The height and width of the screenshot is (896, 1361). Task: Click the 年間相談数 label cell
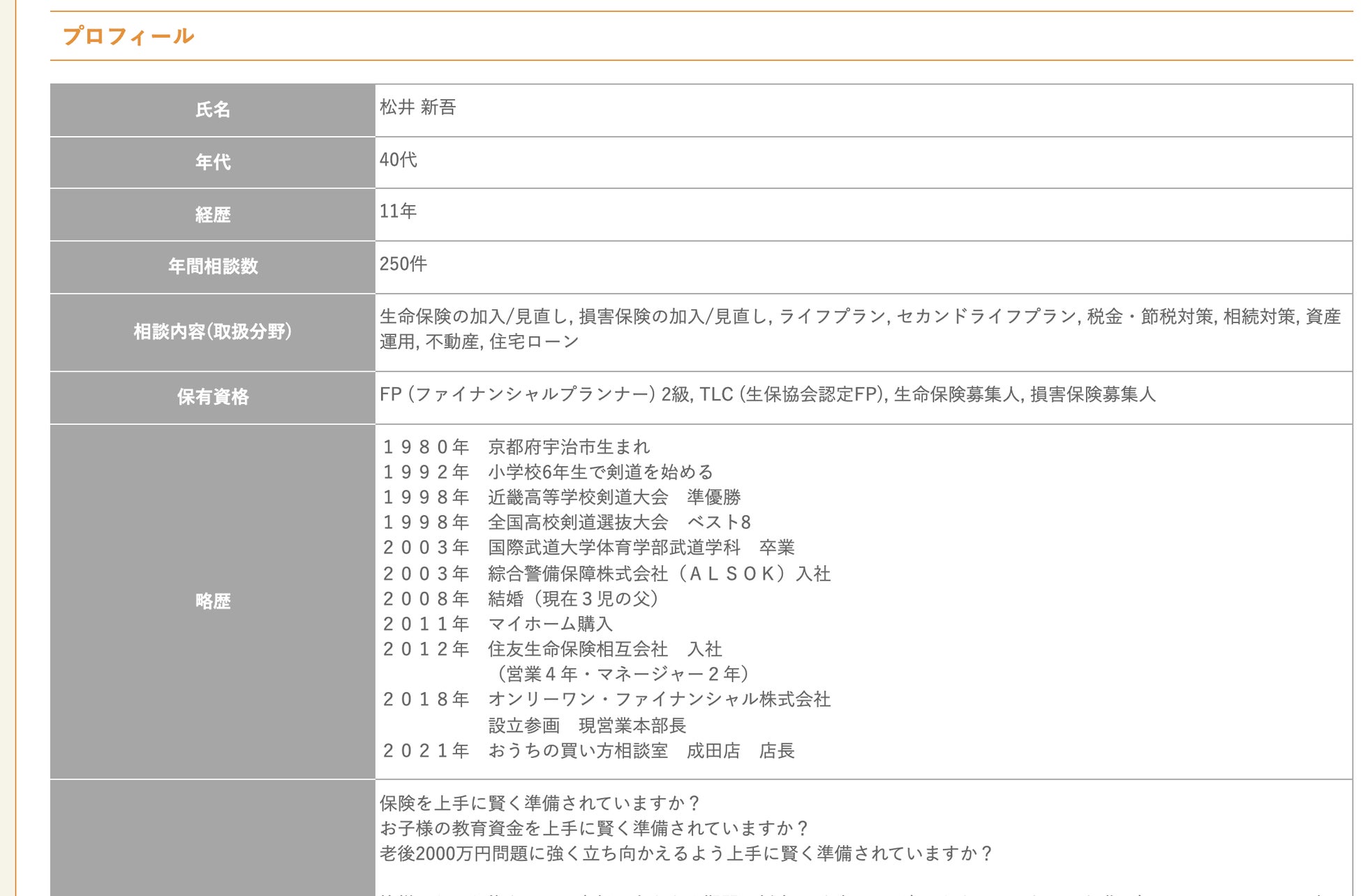(212, 267)
